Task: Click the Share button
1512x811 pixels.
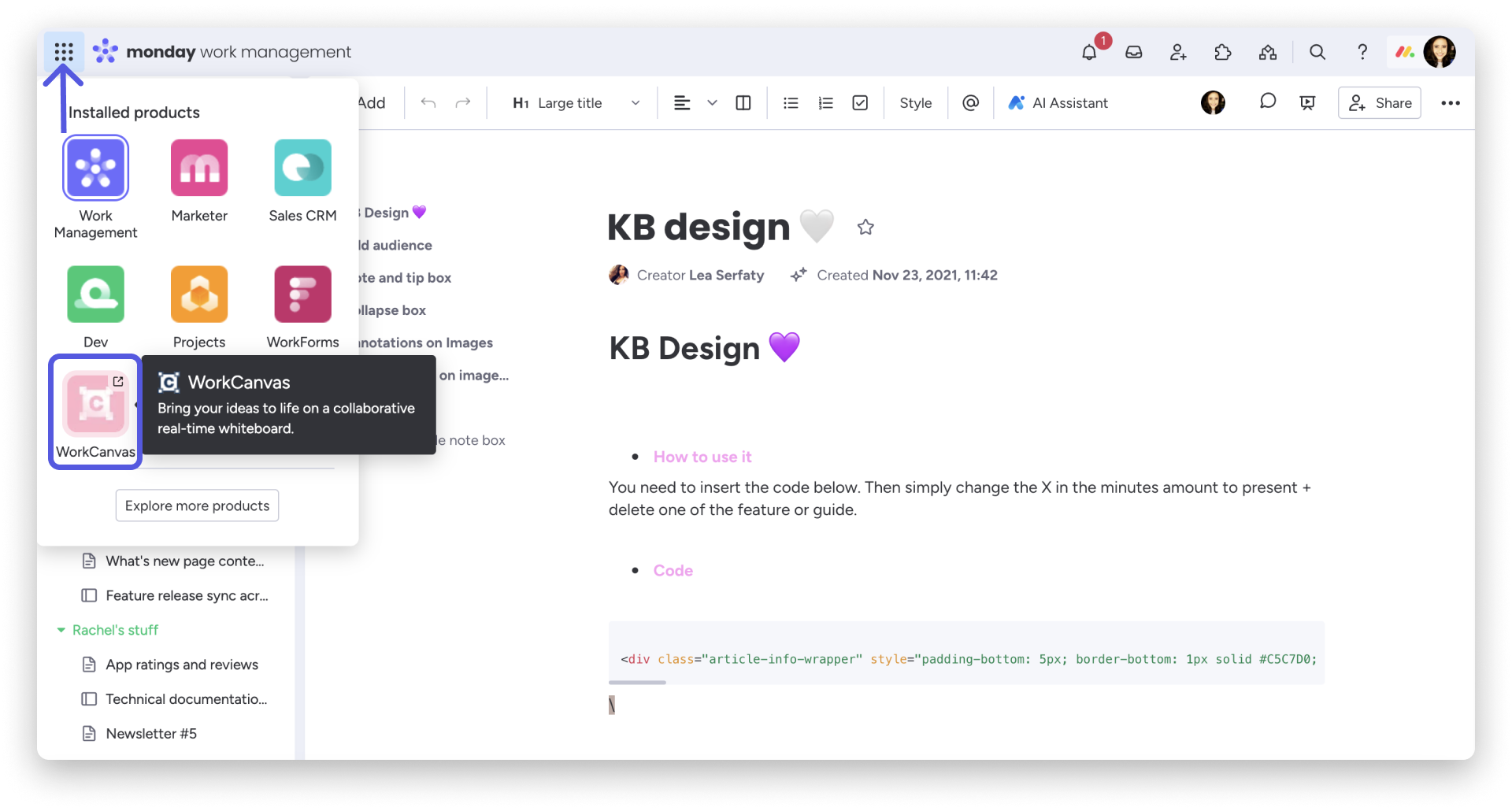Action: point(1379,103)
